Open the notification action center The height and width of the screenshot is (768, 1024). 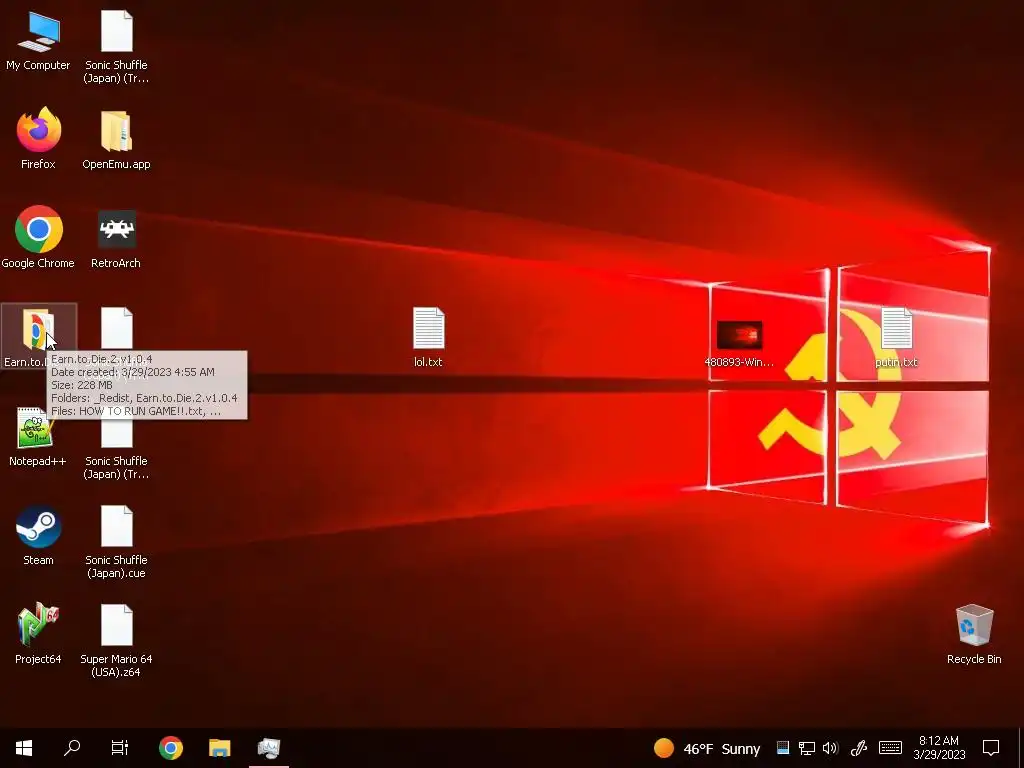click(991, 748)
